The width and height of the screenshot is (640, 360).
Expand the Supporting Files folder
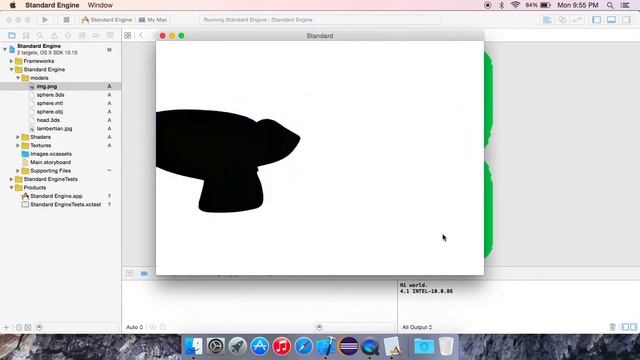coord(18,171)
